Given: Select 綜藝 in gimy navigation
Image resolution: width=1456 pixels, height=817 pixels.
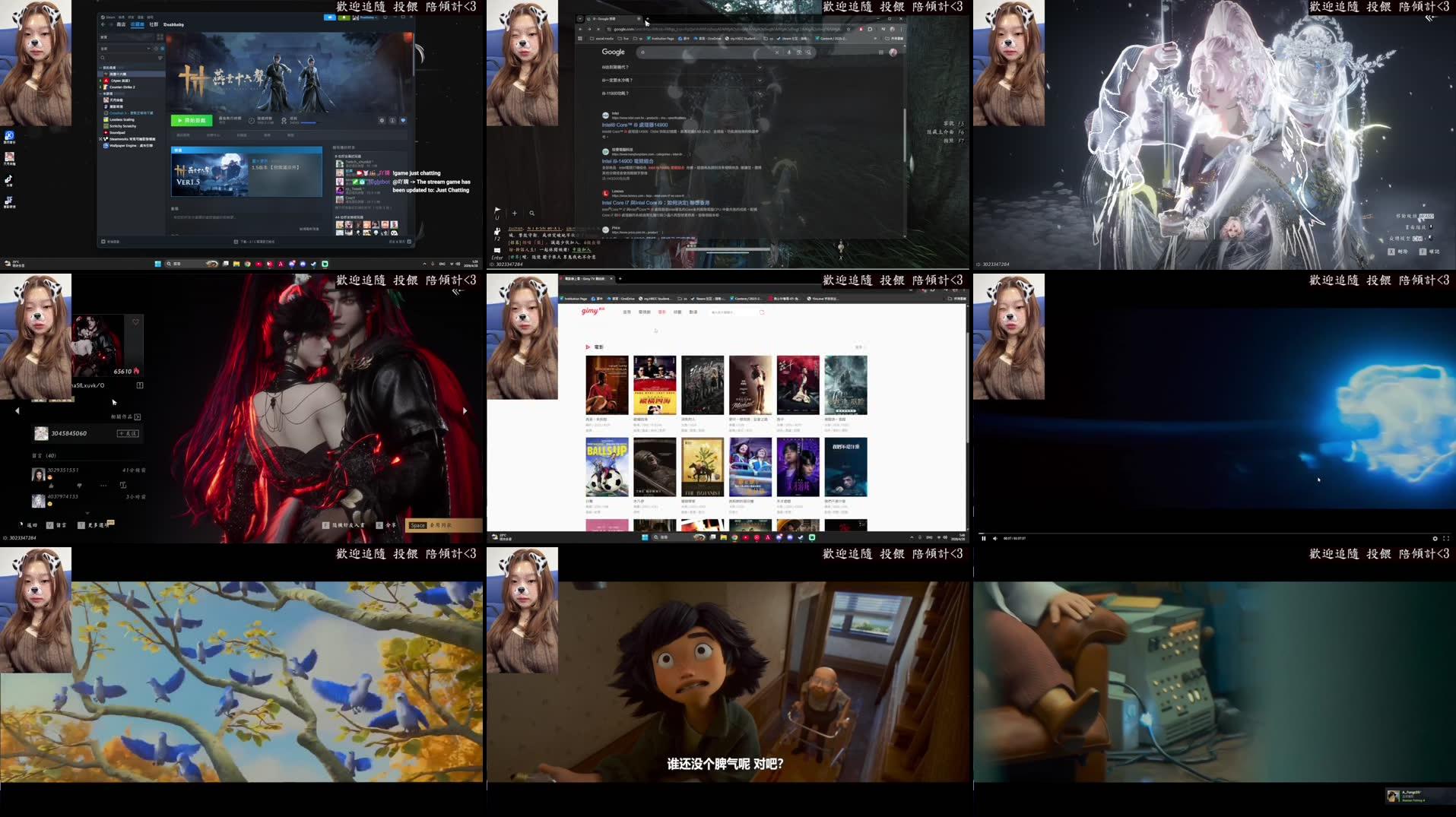Looking at the screenshot, I should tap(677, 312).
